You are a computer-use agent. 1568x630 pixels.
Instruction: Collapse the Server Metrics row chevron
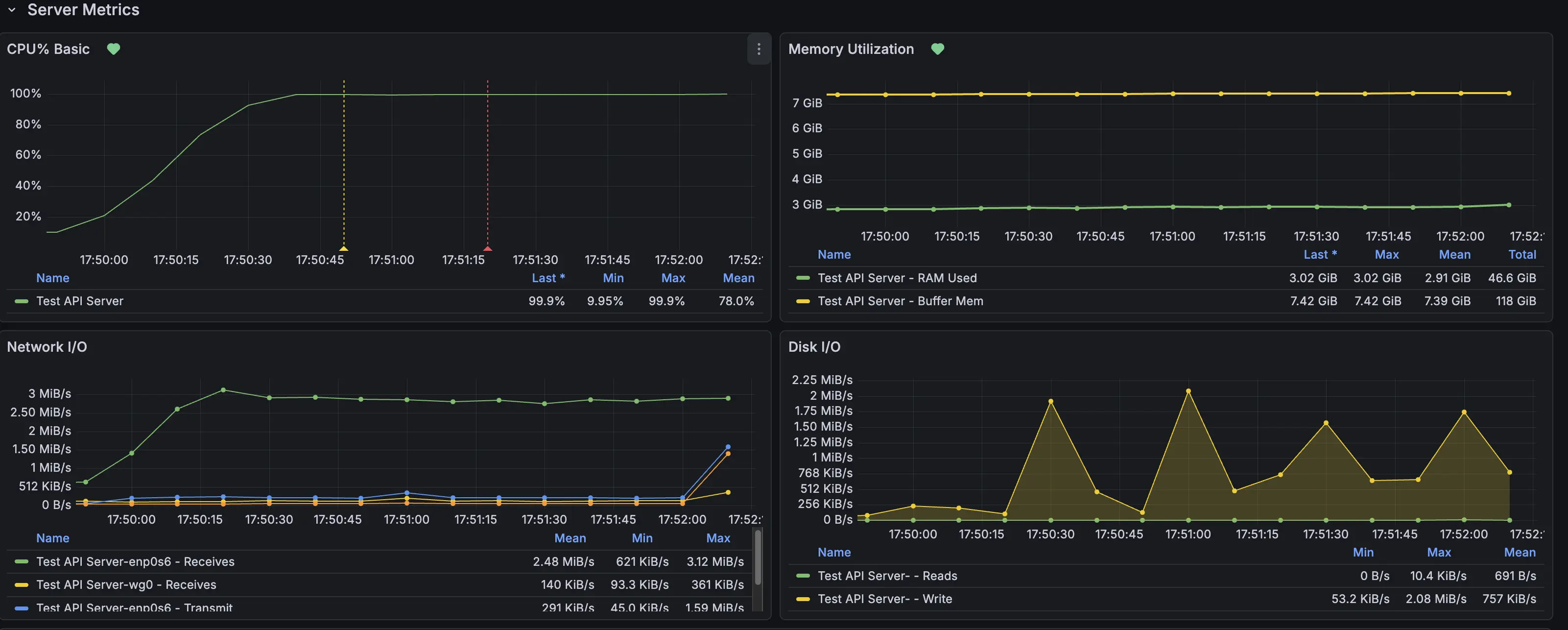(12, 10)
